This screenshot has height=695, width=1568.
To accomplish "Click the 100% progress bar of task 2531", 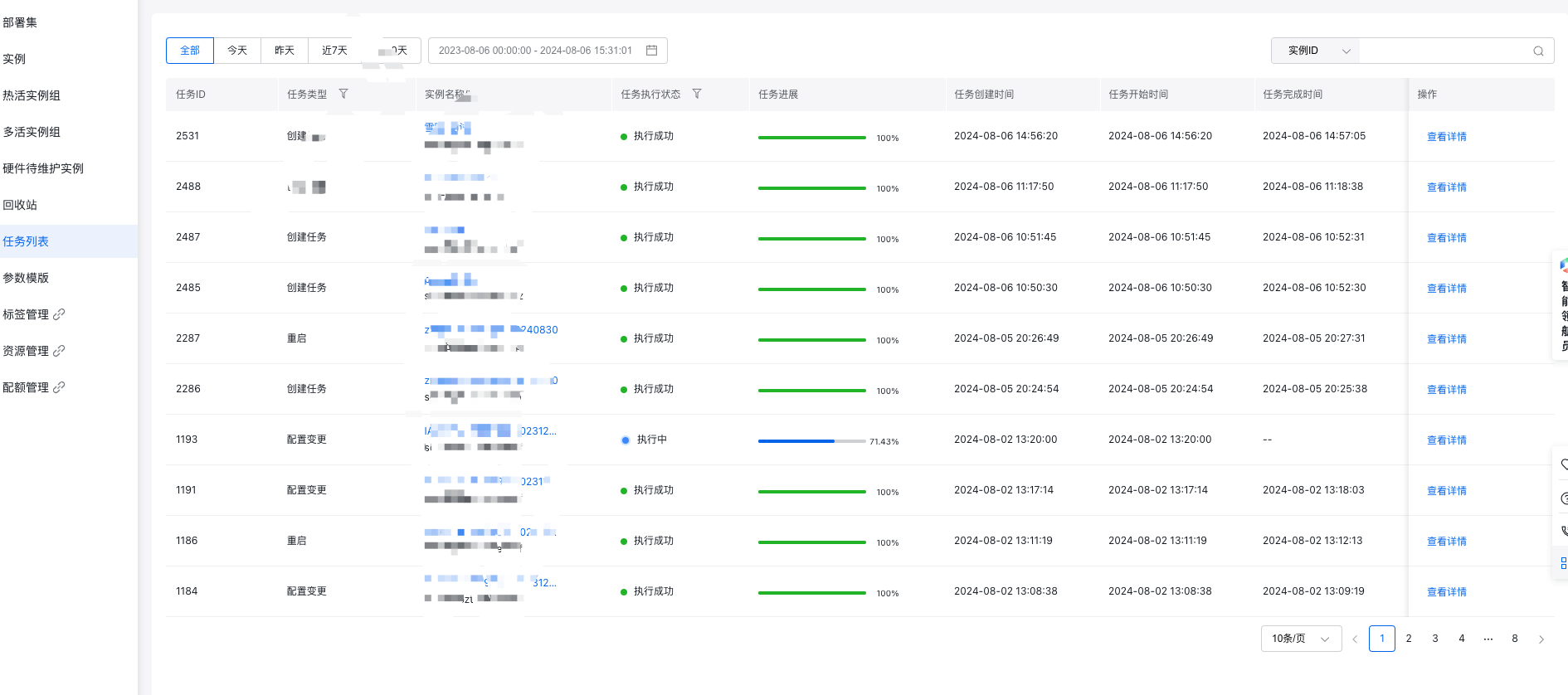I will [x=811, y=138].
